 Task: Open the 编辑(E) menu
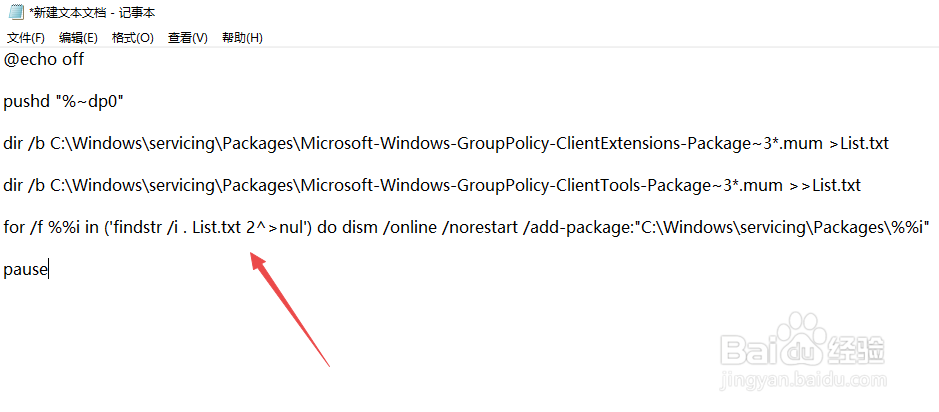click(78, 38)
